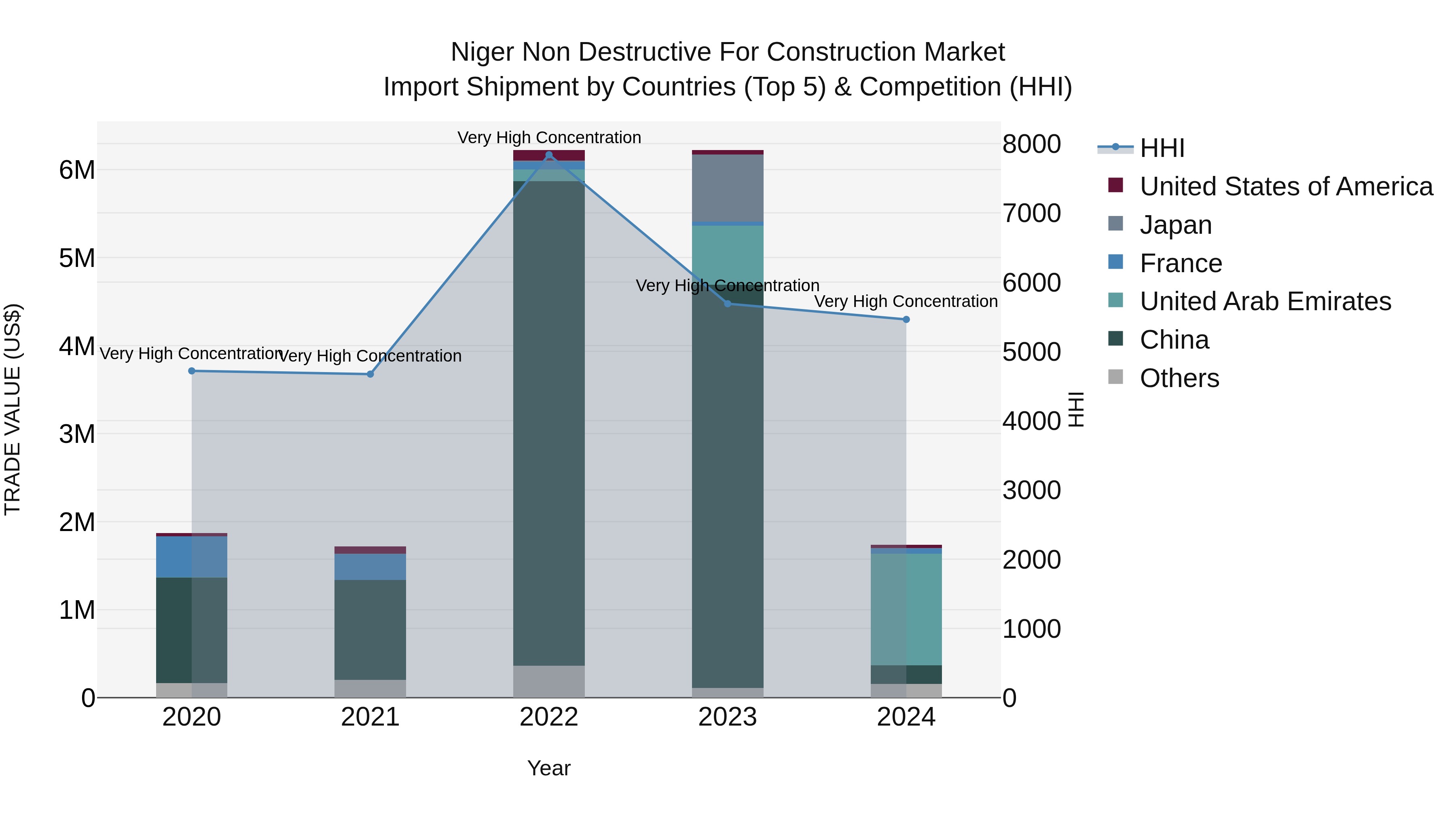This screenshot has width=1456, height=819.
Task: Toggle the HHI legend entry
Action: pos(1141,148)
